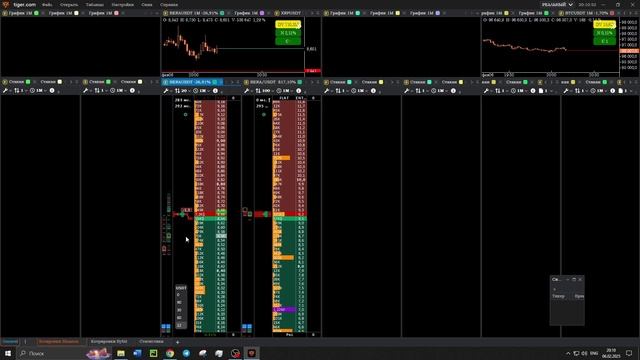Open the Настройки menu
Viewport: 640px width, 360px height.
[x=122, y=4]
